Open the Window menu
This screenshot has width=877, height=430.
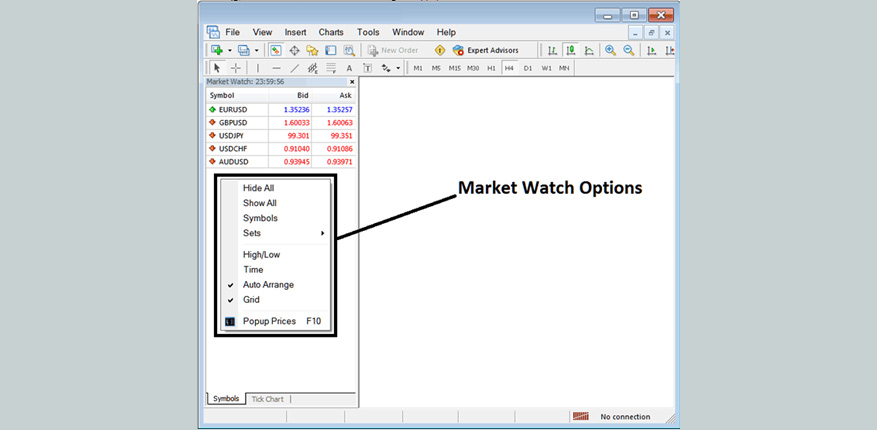408,32
